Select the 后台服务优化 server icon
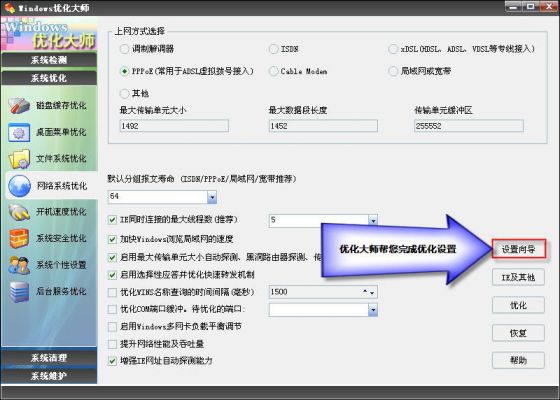 [x=19, y=291]
